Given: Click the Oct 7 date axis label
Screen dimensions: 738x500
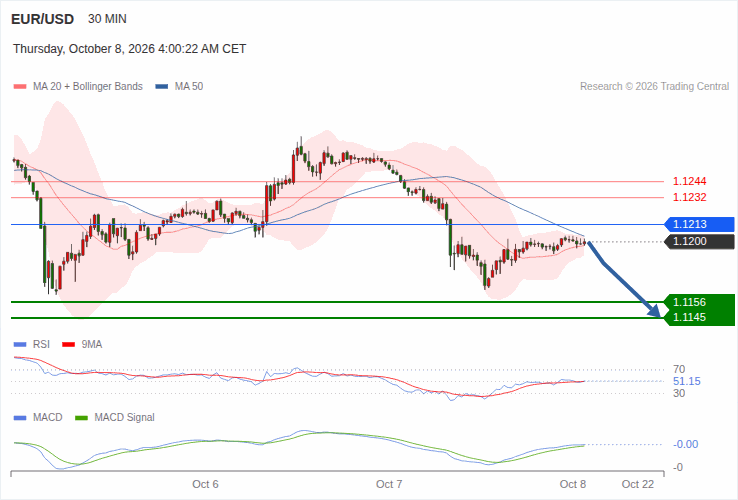Looking at the screenshot, I should [389, 484].
